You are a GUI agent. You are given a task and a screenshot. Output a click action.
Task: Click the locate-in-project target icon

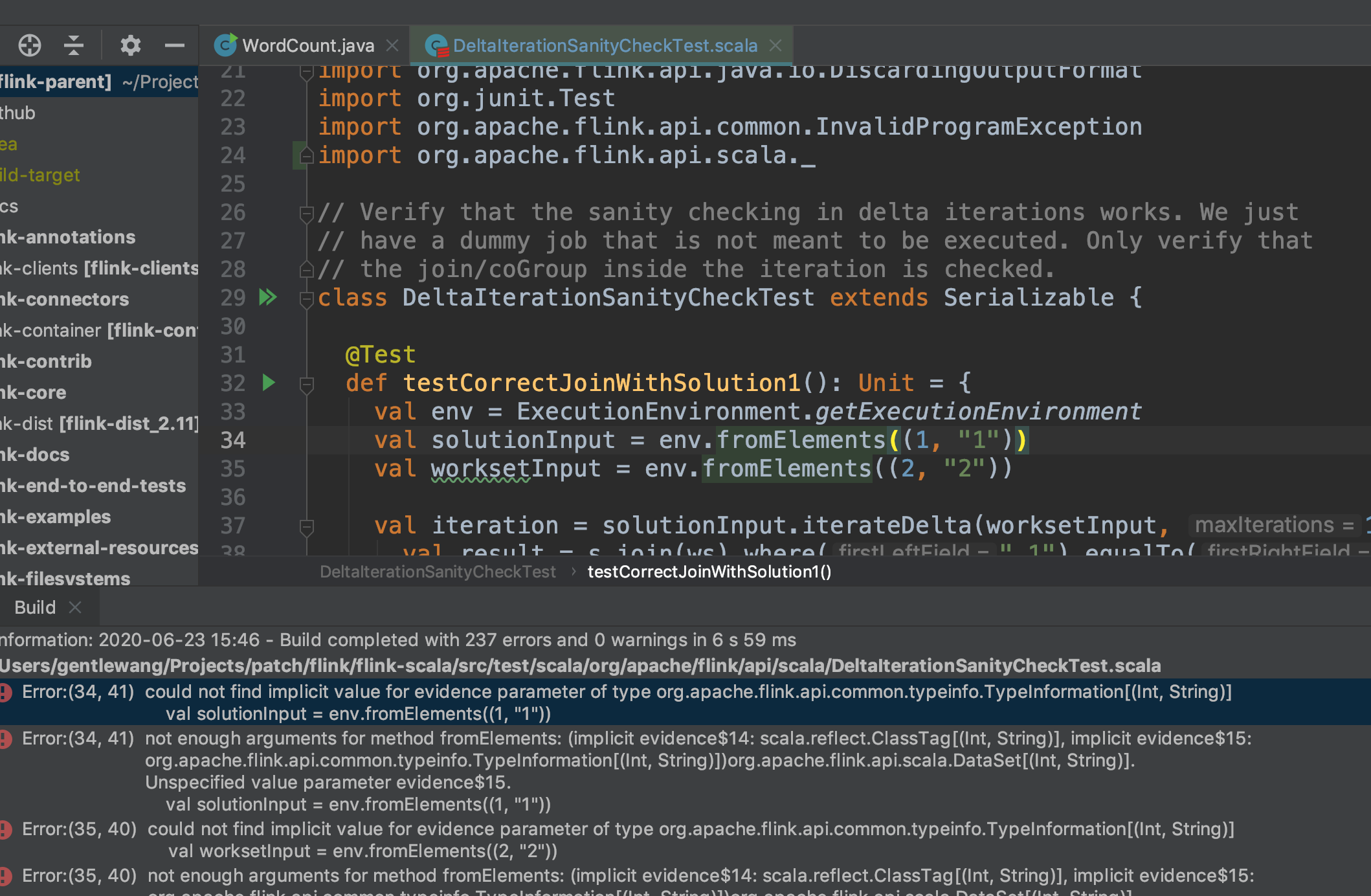pos(30,45)
